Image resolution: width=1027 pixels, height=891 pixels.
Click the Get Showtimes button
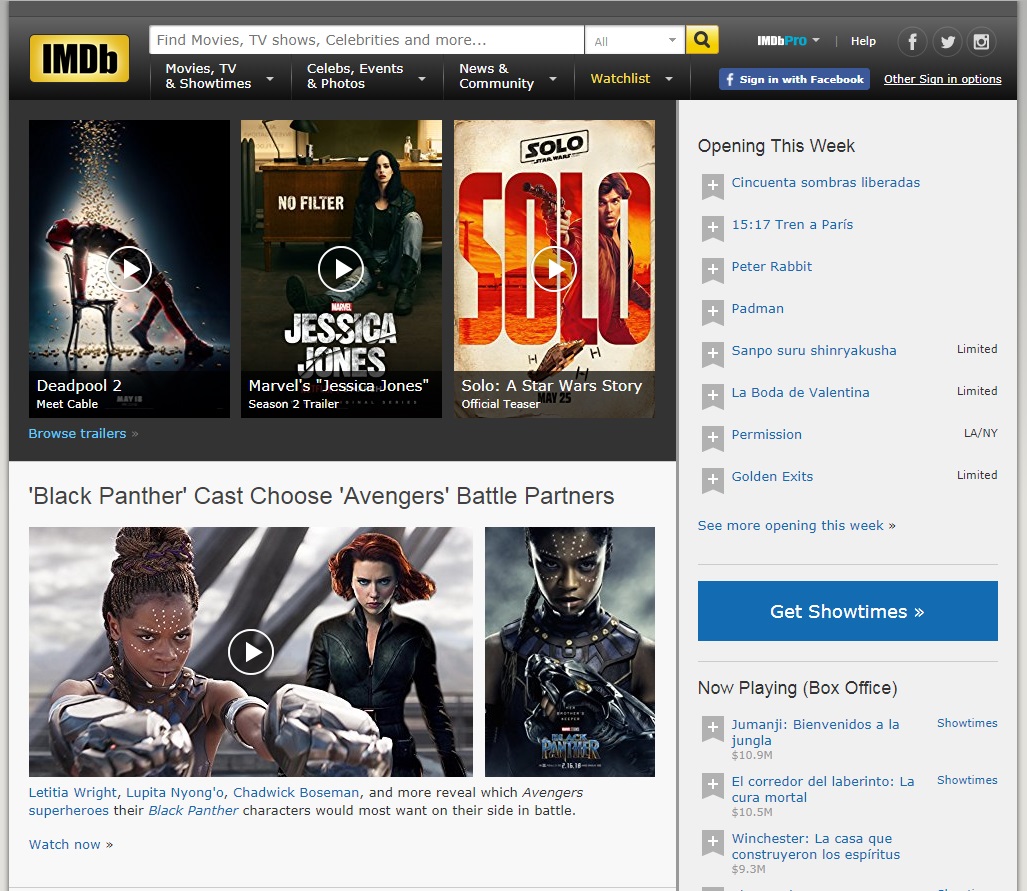coord(847,611)
